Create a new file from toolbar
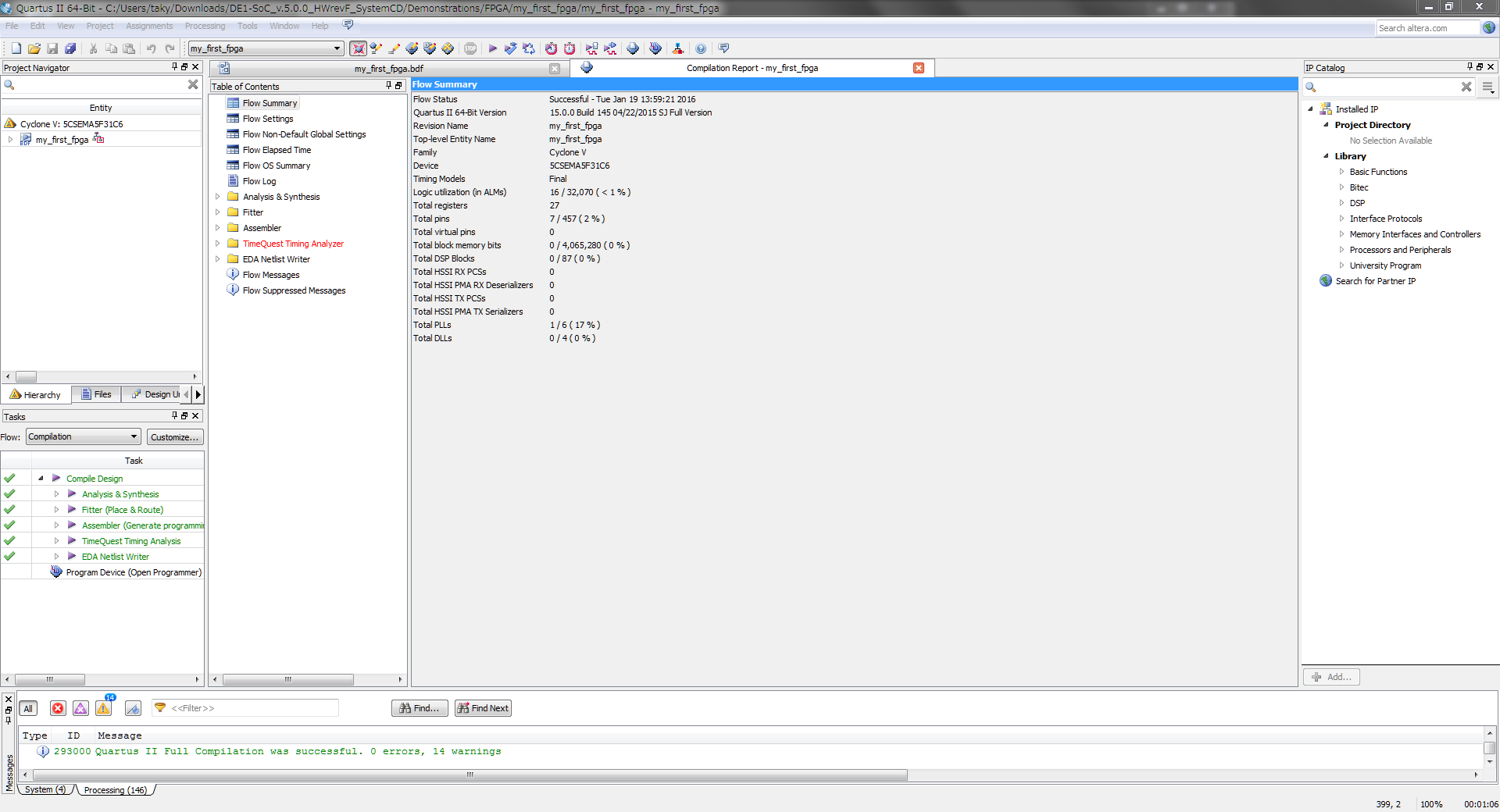This screenshot has height=812, width=1500. (x=16, y=48)
